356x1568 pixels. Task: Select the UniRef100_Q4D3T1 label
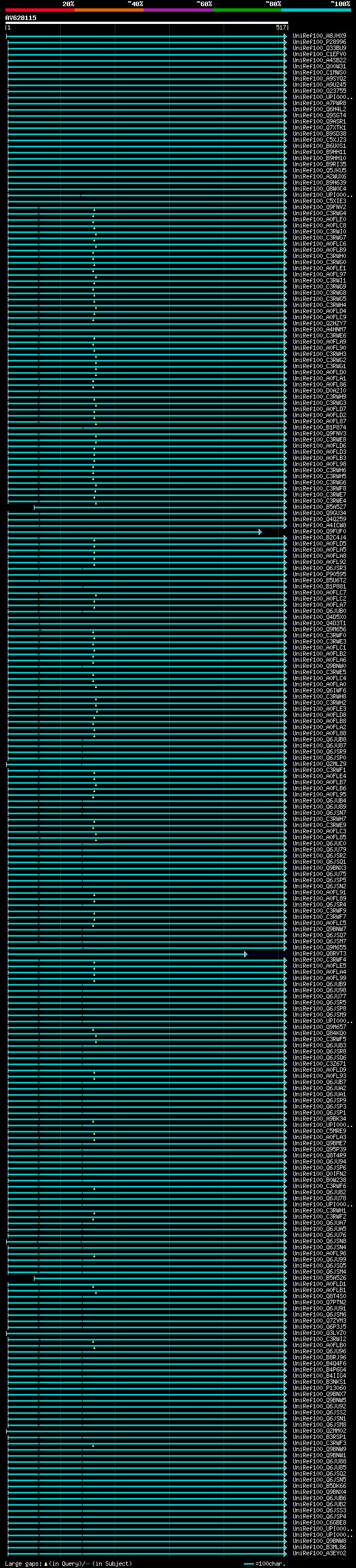[x=319, y=624]
